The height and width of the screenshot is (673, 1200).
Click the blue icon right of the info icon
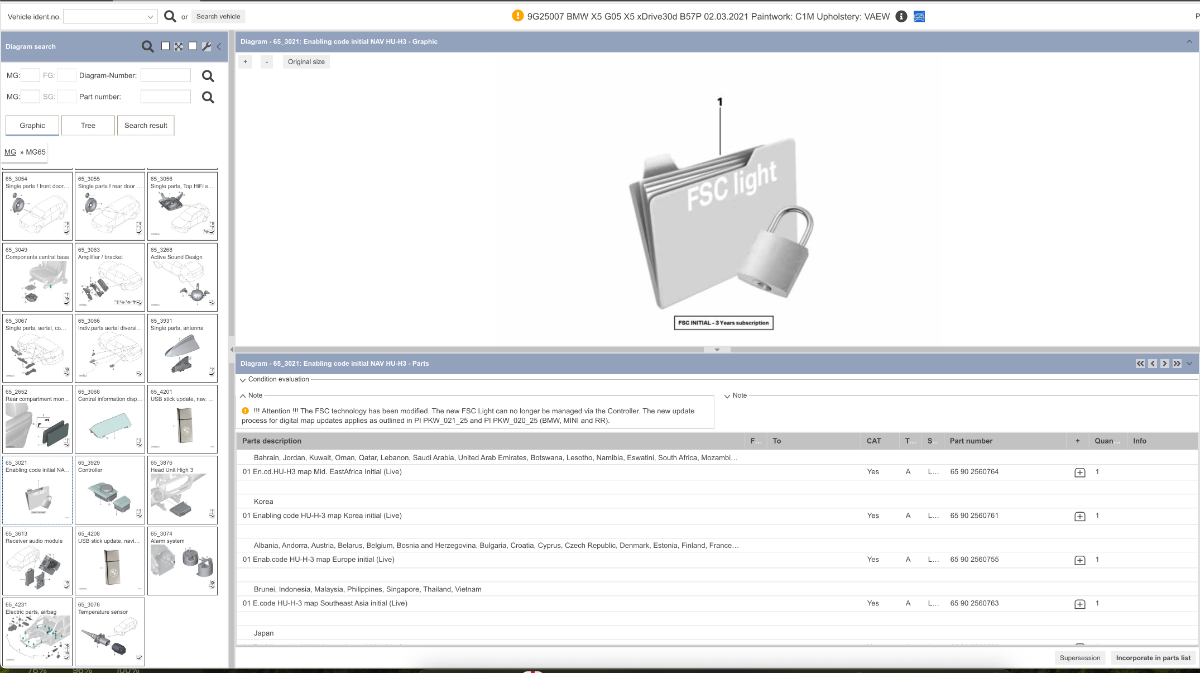click(x=919, y=17)
